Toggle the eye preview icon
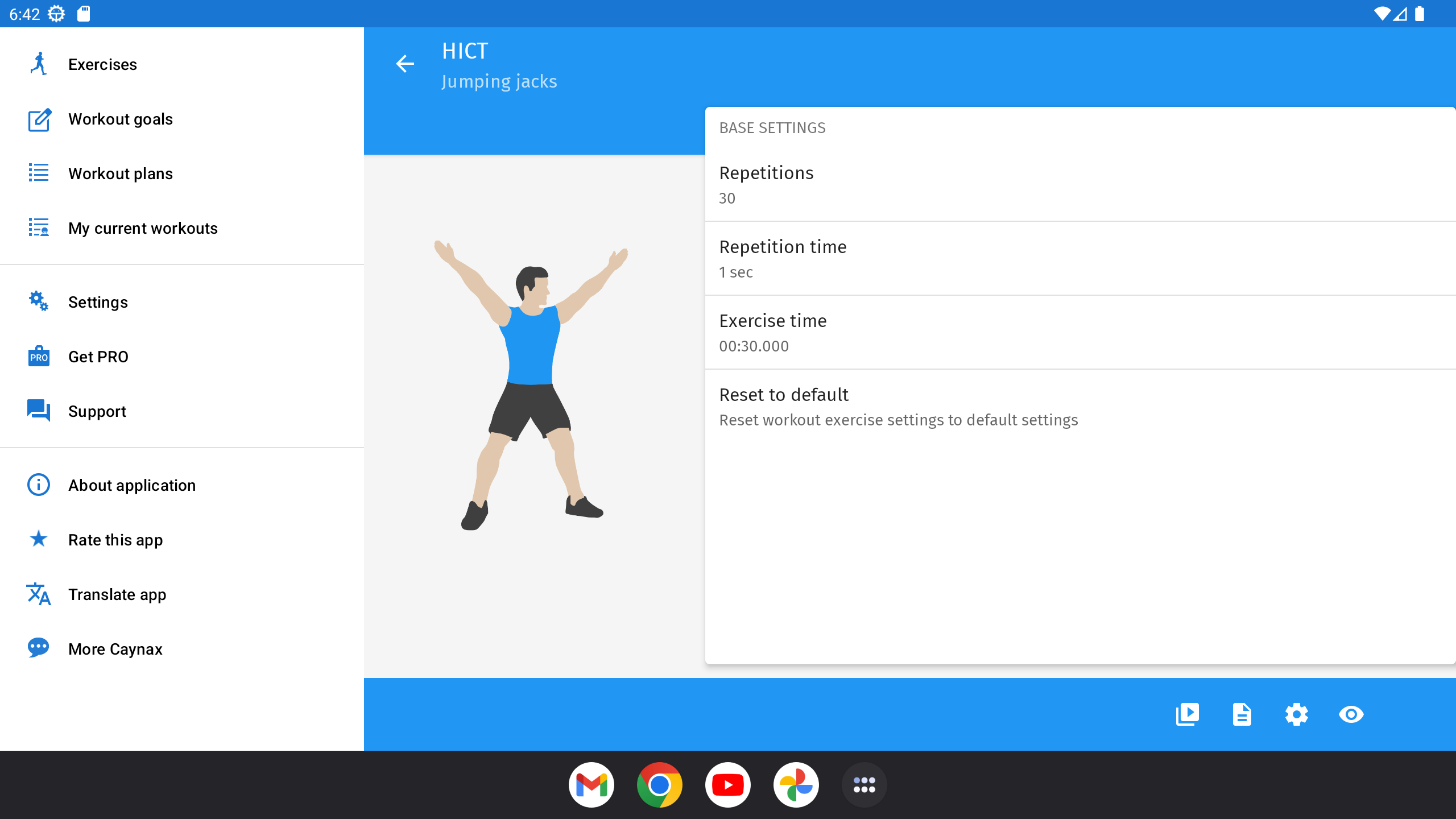The width and height of the screenshot is (1456, 819). point(1351,714)
